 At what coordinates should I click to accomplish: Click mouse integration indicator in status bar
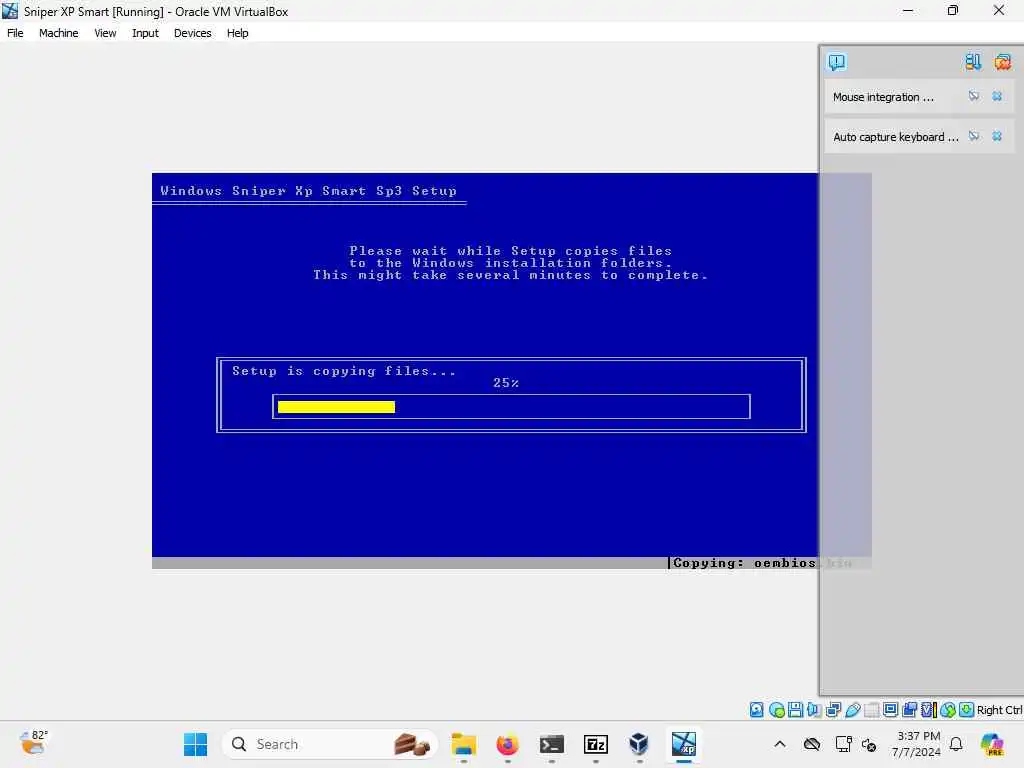point(948,710)
